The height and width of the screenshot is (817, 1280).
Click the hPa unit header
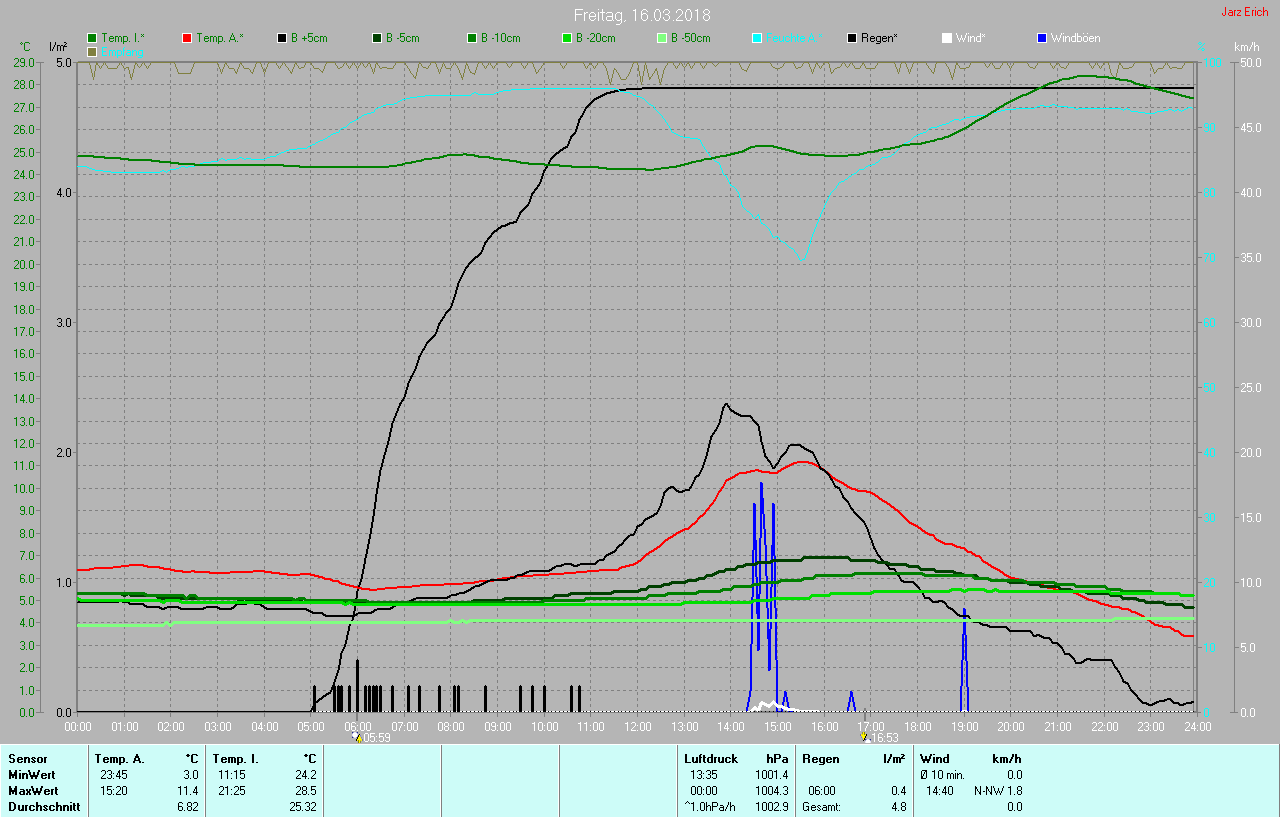(x=777, y=759)
